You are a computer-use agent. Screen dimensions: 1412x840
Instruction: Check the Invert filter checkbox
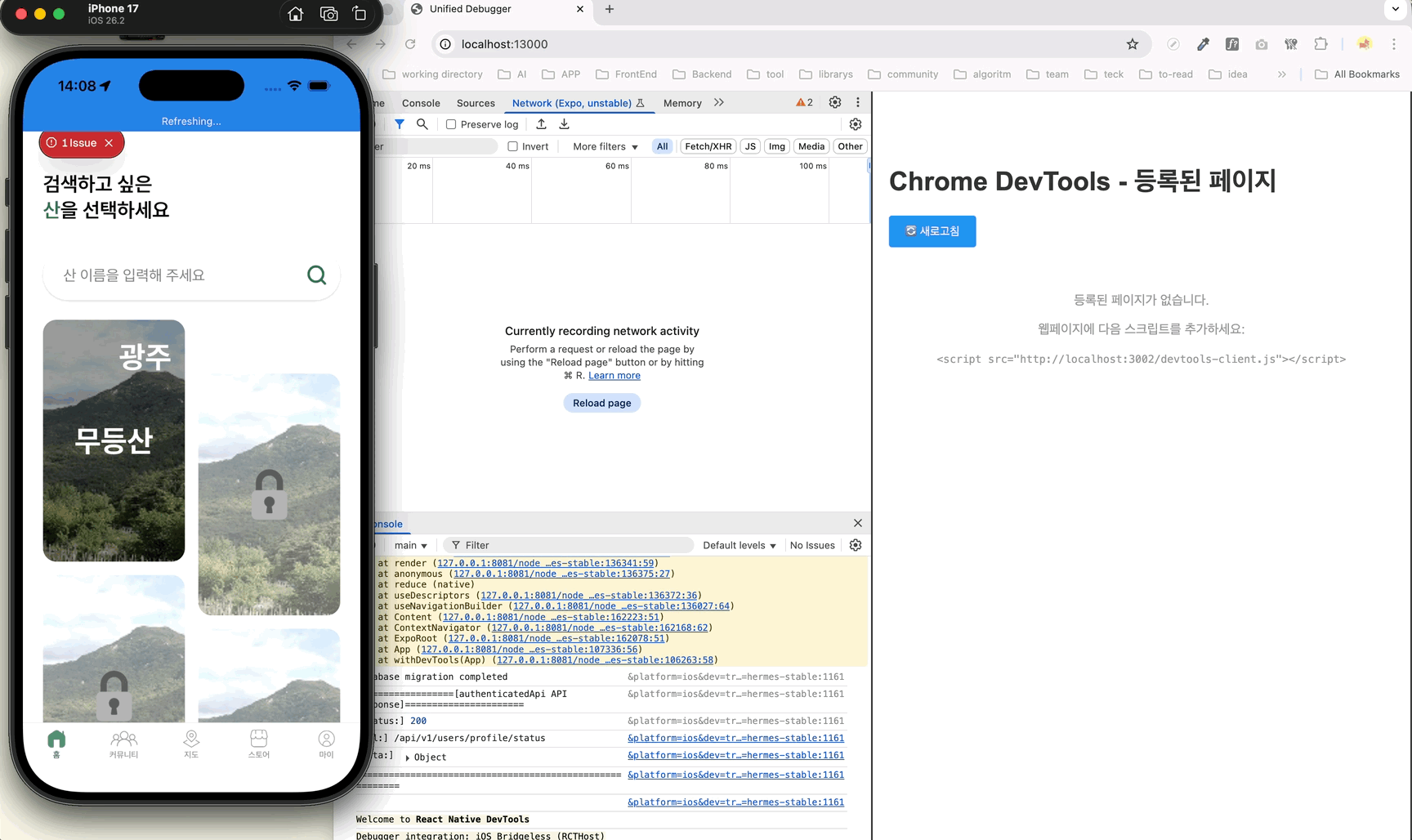click(513, 146)
